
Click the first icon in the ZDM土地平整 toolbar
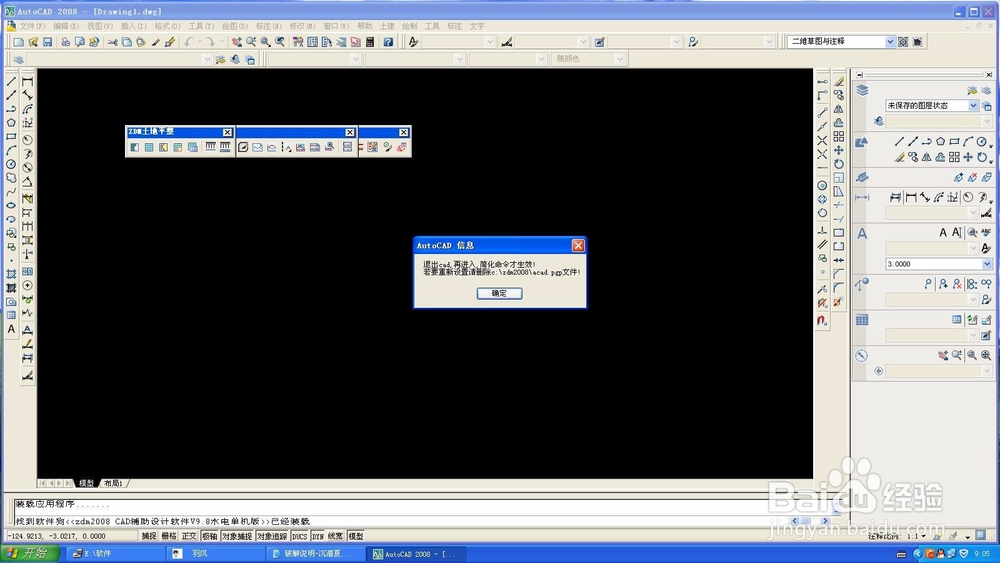(135, 147)
